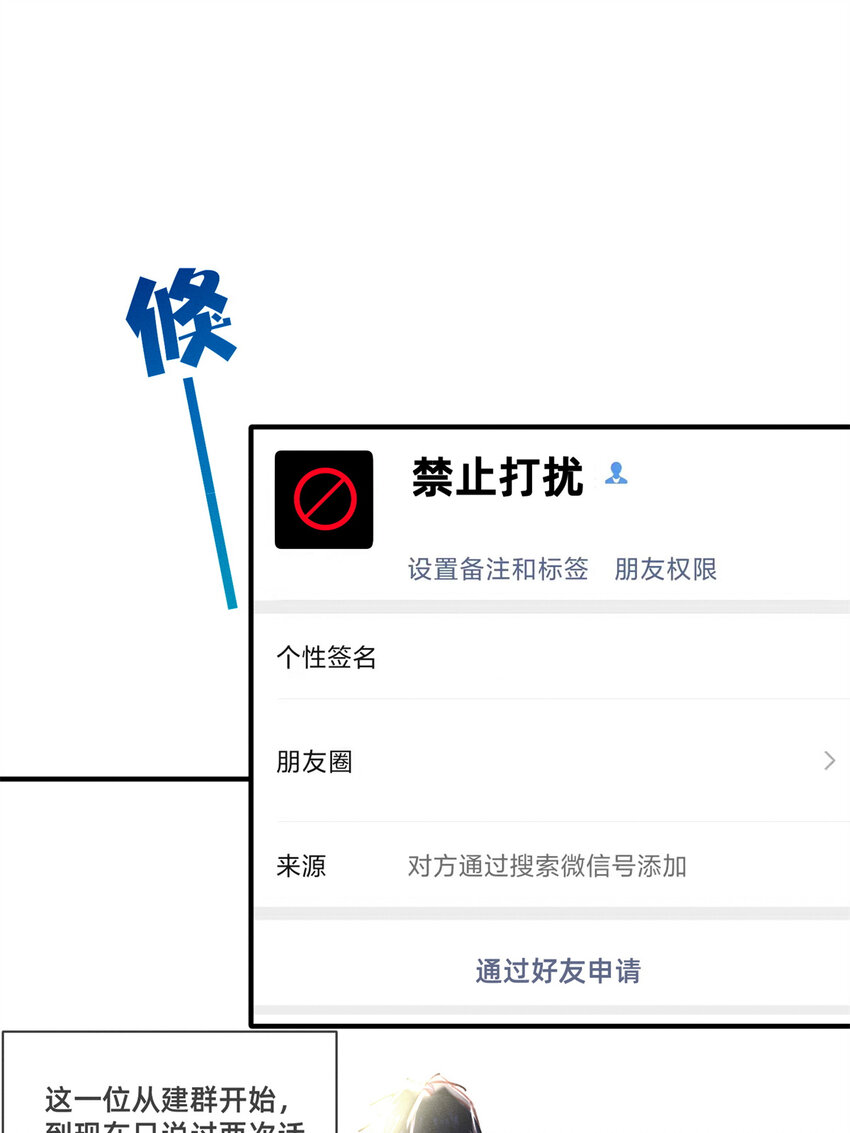This screenshot has height=1133, width=850.
Task: Click the partially visible second narration line
Action: click(174, 1127)
